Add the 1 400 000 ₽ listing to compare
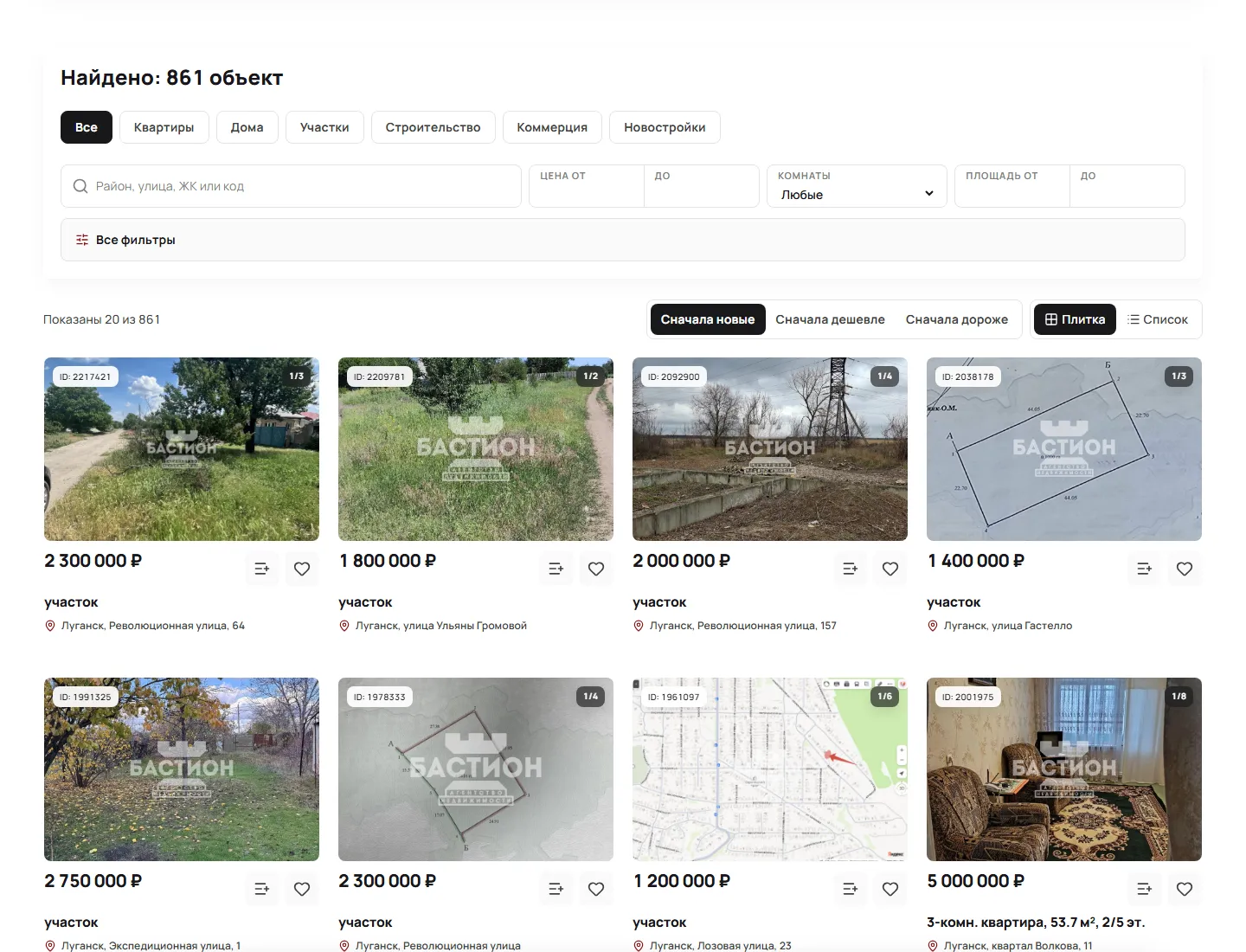This screenshot has height=952, width=1246. (x=1145, y=569)
